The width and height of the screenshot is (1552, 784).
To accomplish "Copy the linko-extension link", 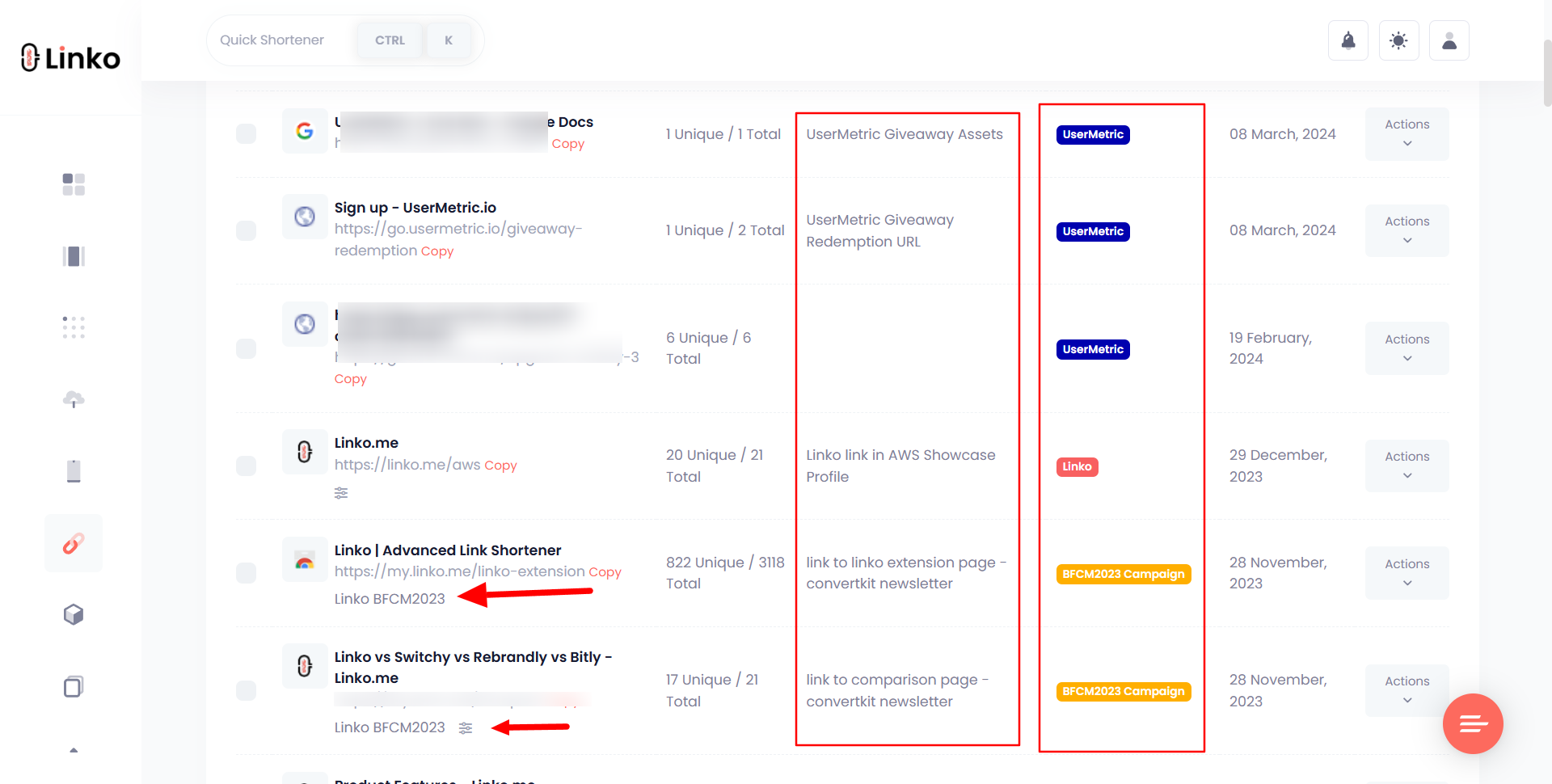I will [x=605, y=572].
